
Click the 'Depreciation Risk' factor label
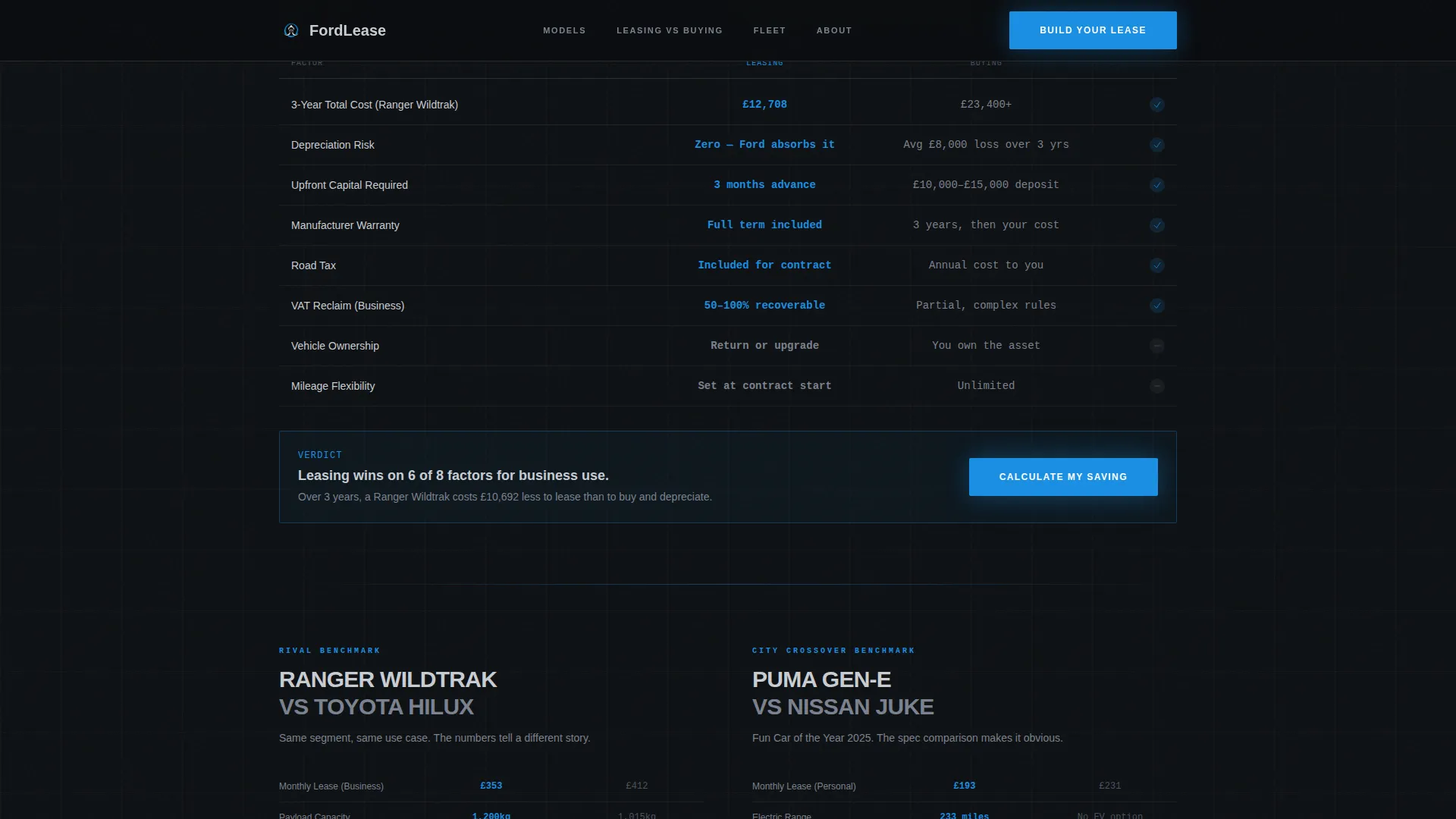[333, 145]
